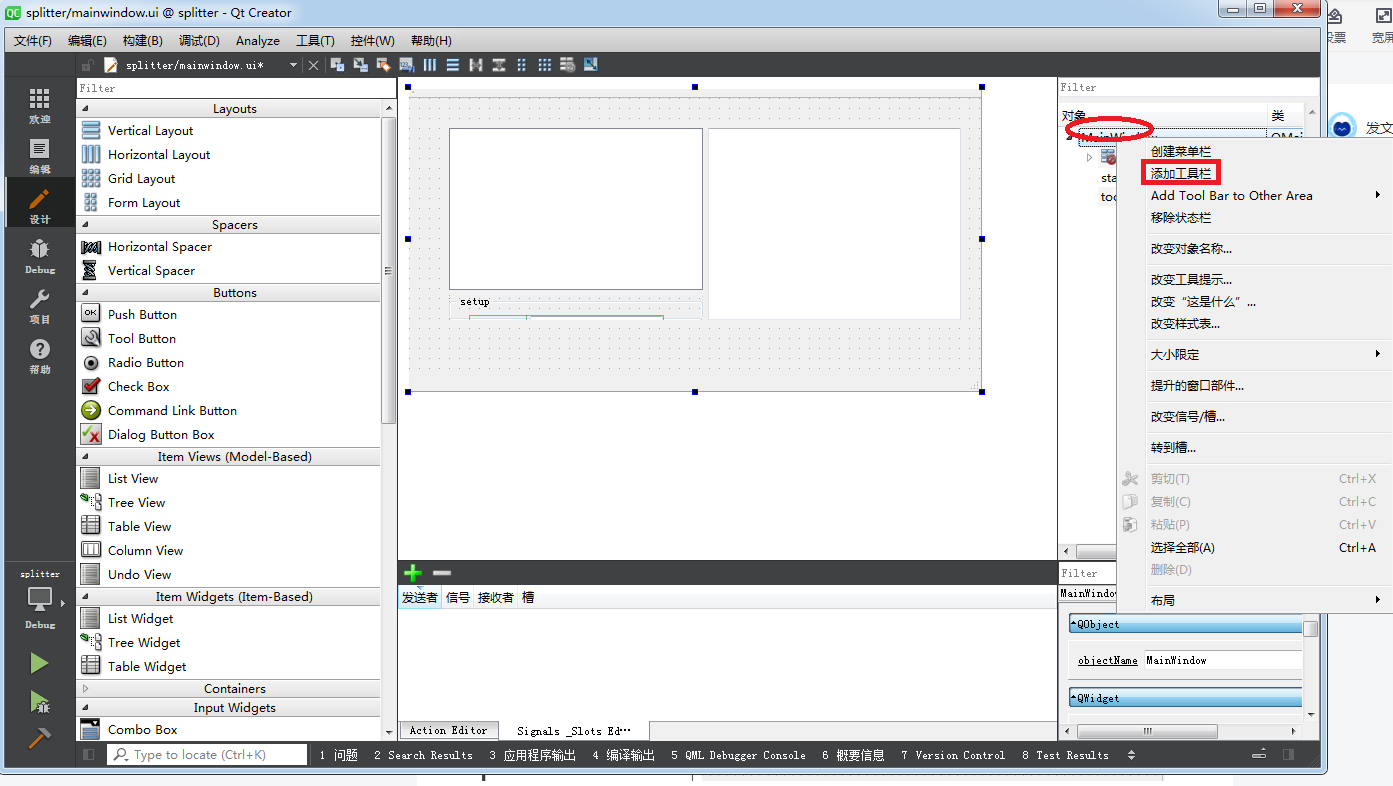
Task: Open Version Control output pane
Action: pos(953,755)
